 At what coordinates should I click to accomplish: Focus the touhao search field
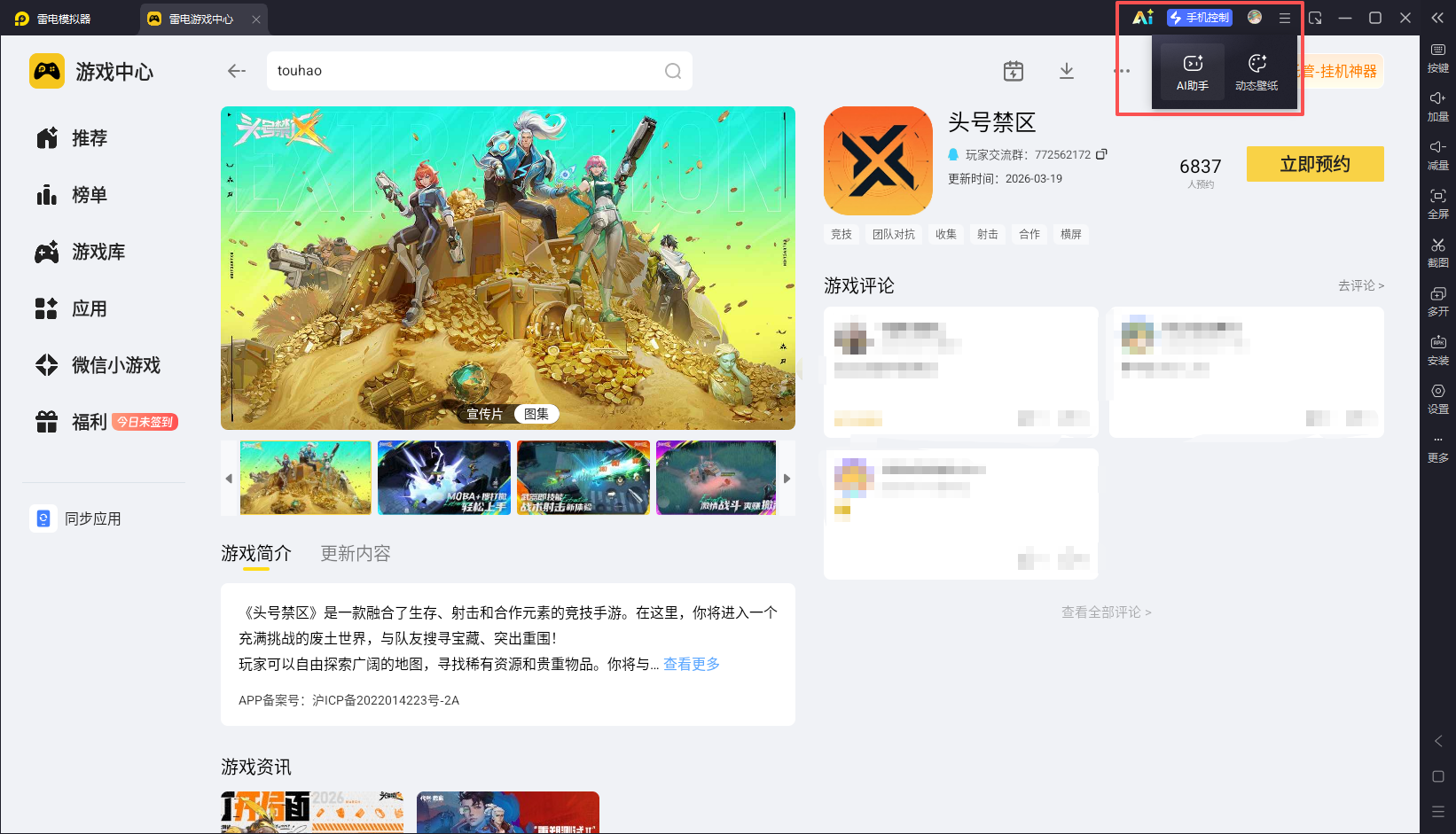479,71
